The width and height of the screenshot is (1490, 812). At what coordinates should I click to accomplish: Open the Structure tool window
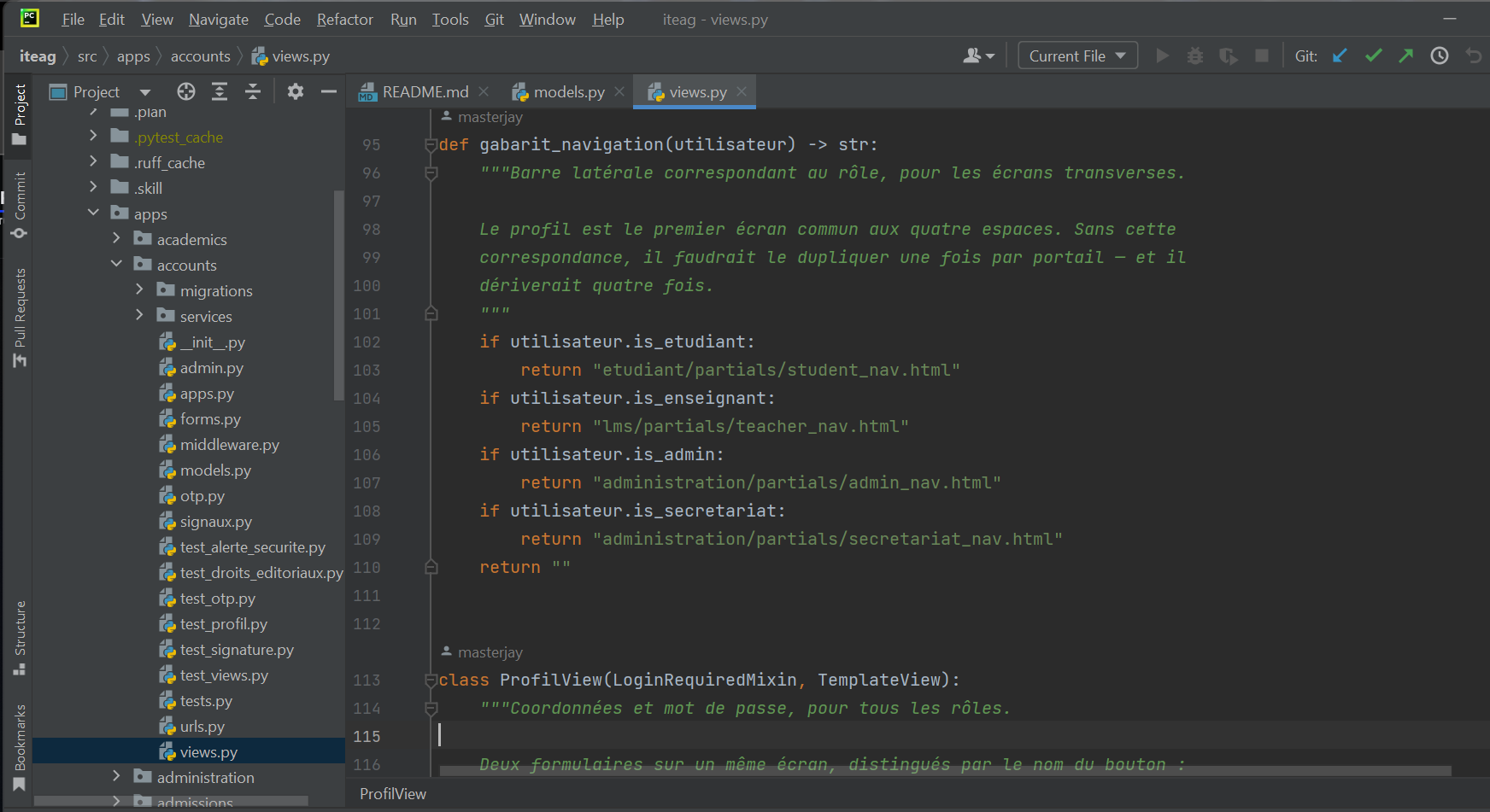(19, 638)
